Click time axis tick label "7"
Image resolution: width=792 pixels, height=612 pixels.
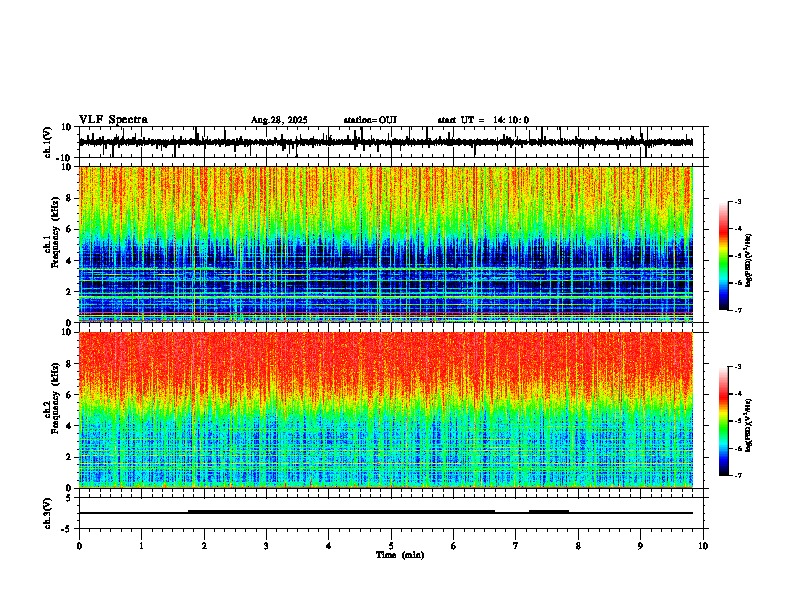coord(516,546)
